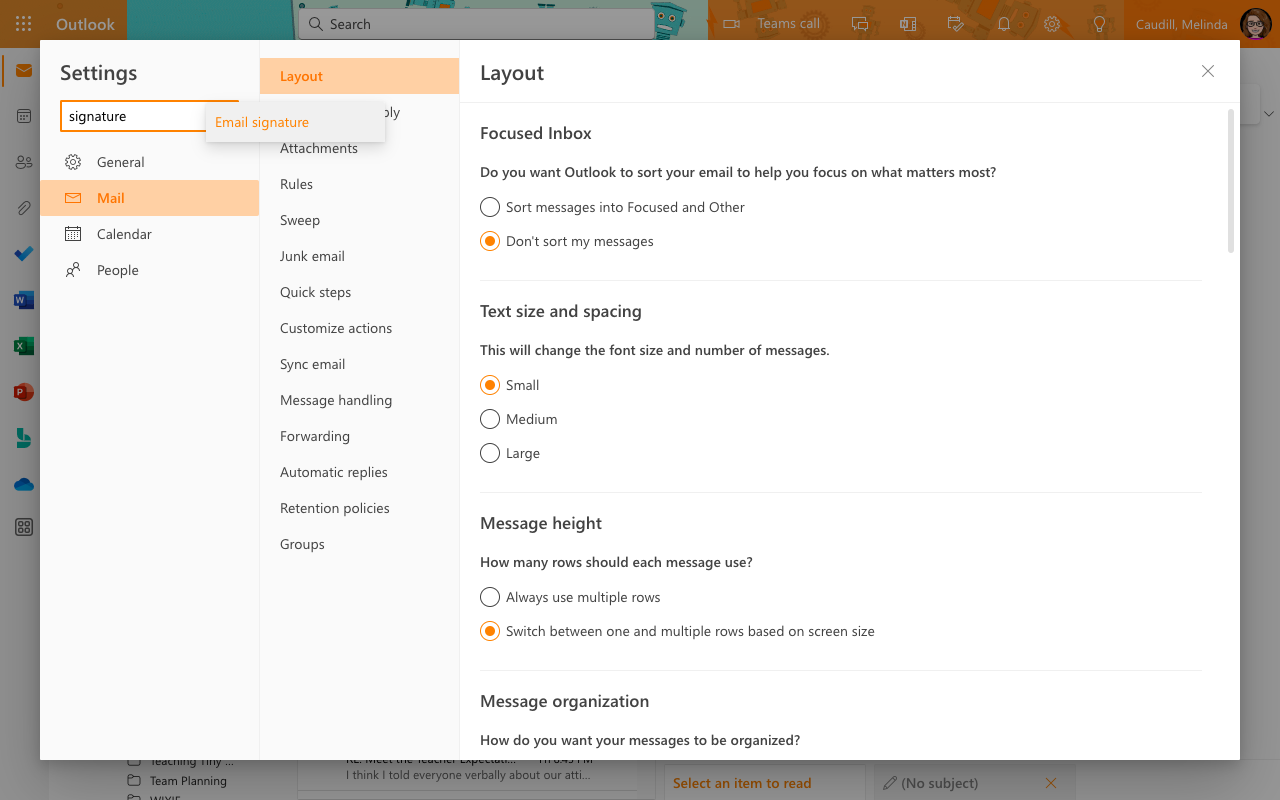Open OneDrive cloud icon
Screen dimensions: 1280x800
[x=24, y=484]
